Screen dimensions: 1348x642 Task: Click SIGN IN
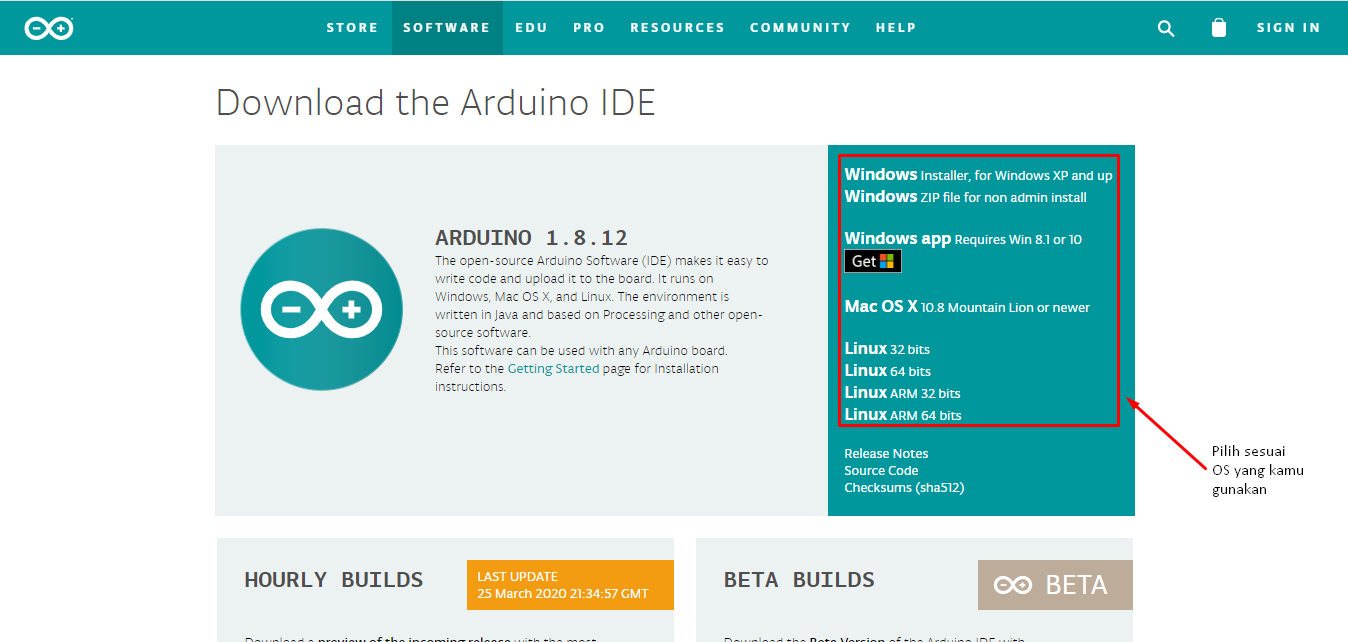(x=1289, y=27)
